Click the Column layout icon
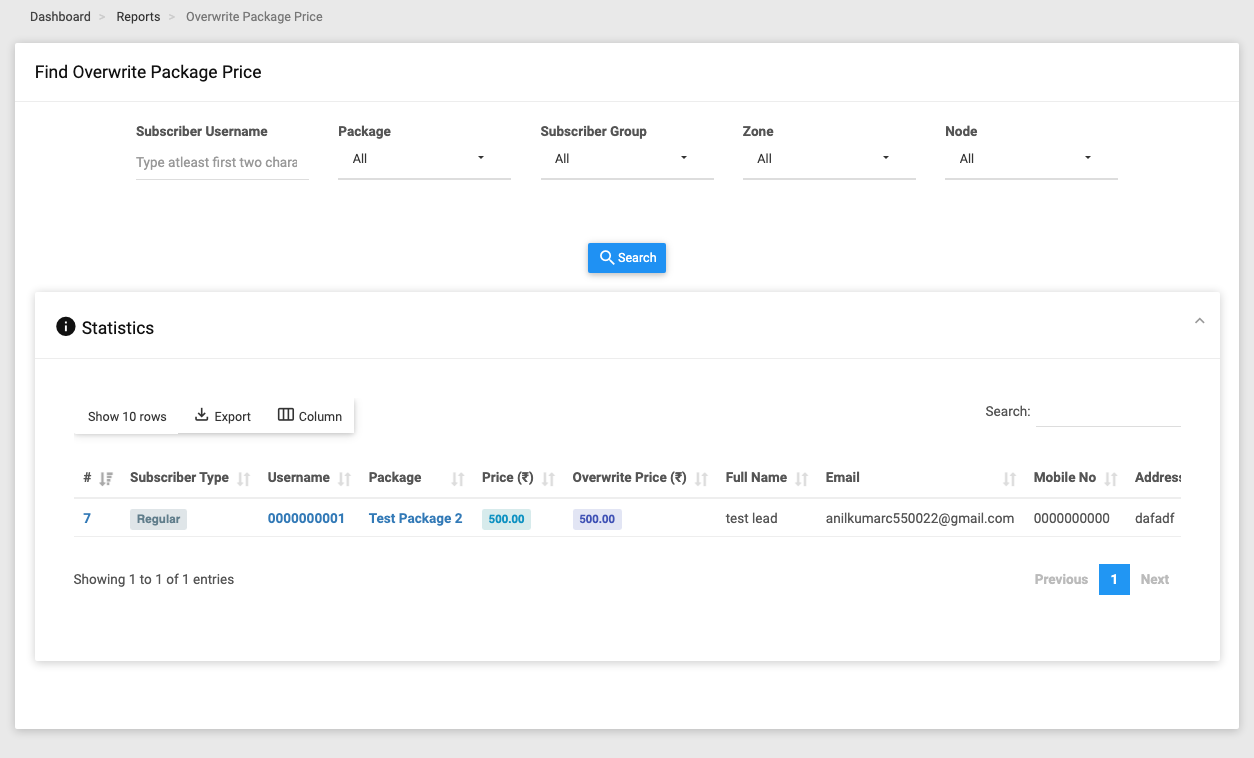The height and width of the screenshot is (758, 1254). (286, 415)
